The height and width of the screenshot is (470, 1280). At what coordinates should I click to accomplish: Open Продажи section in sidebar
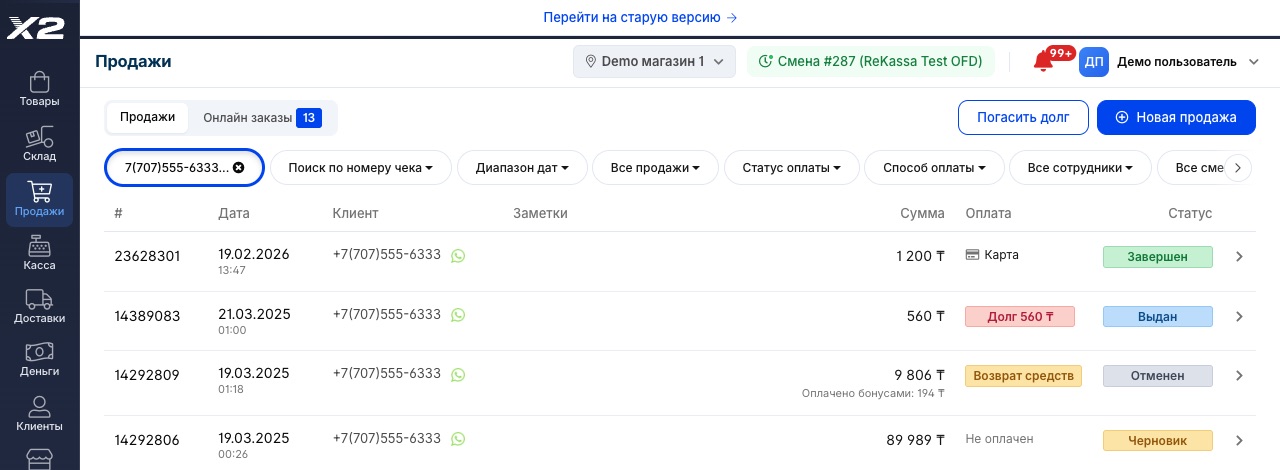coord(39,199)
